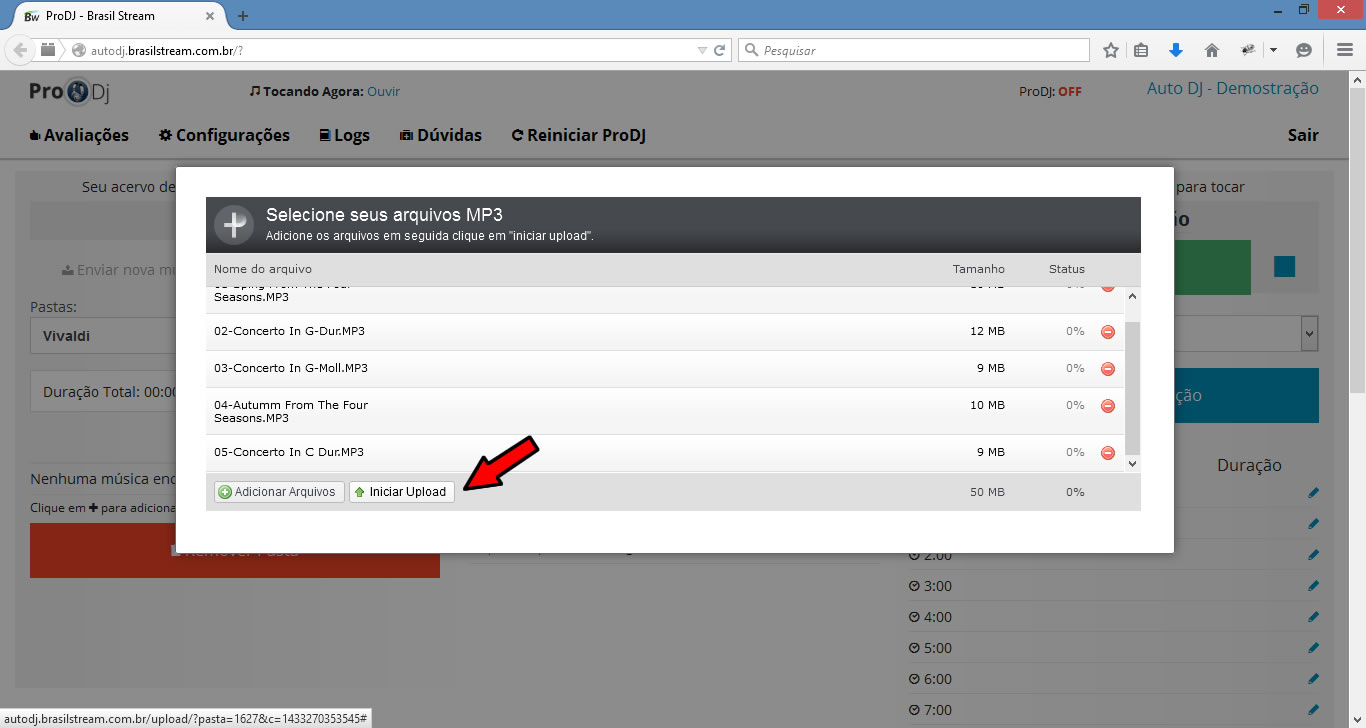Screen dimensions: 1366x728
Task: Open the Avaliações menu
Action: click(x=79, y=135)
